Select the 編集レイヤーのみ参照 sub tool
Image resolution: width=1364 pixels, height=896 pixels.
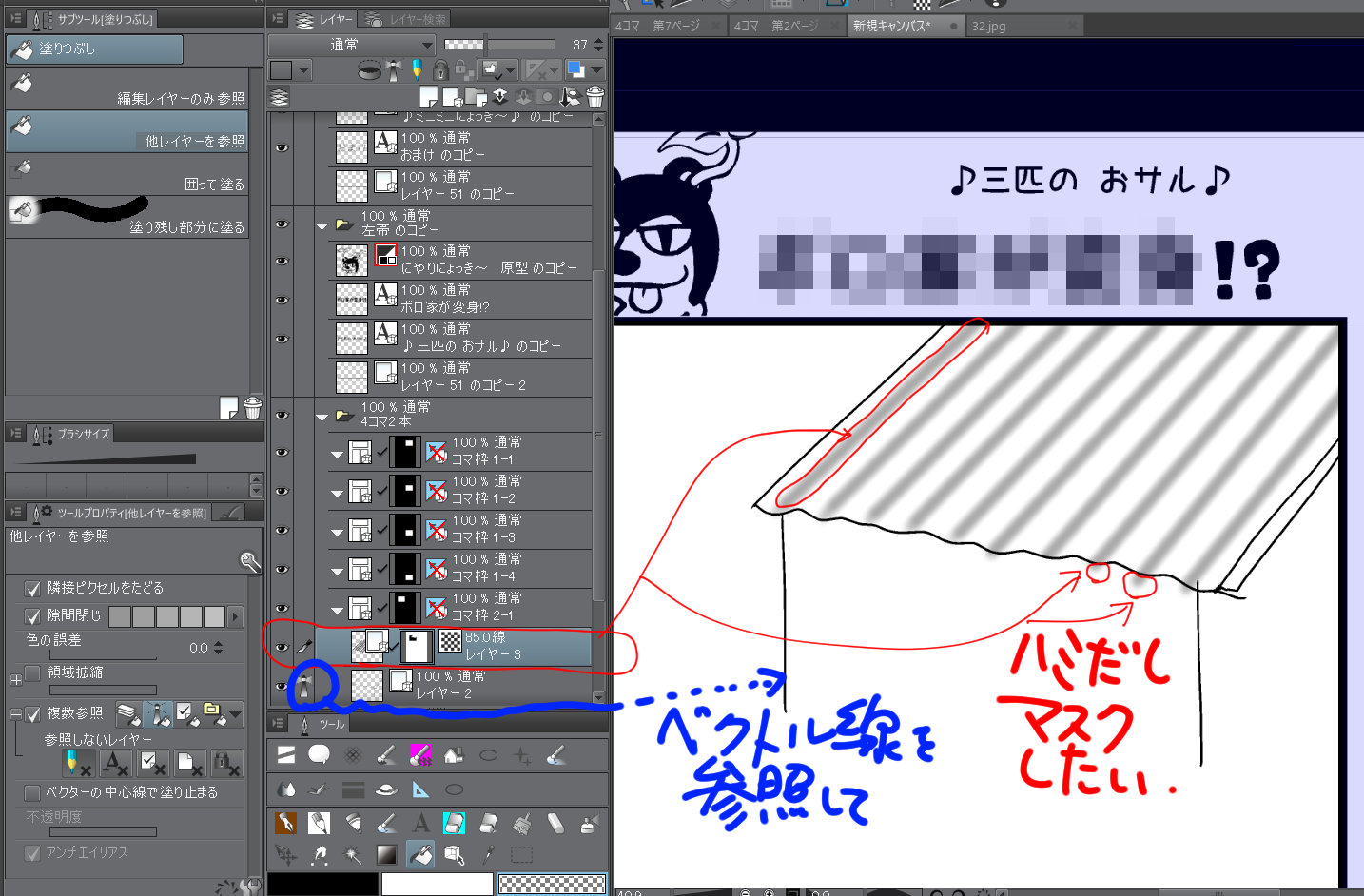click(127, 88)
